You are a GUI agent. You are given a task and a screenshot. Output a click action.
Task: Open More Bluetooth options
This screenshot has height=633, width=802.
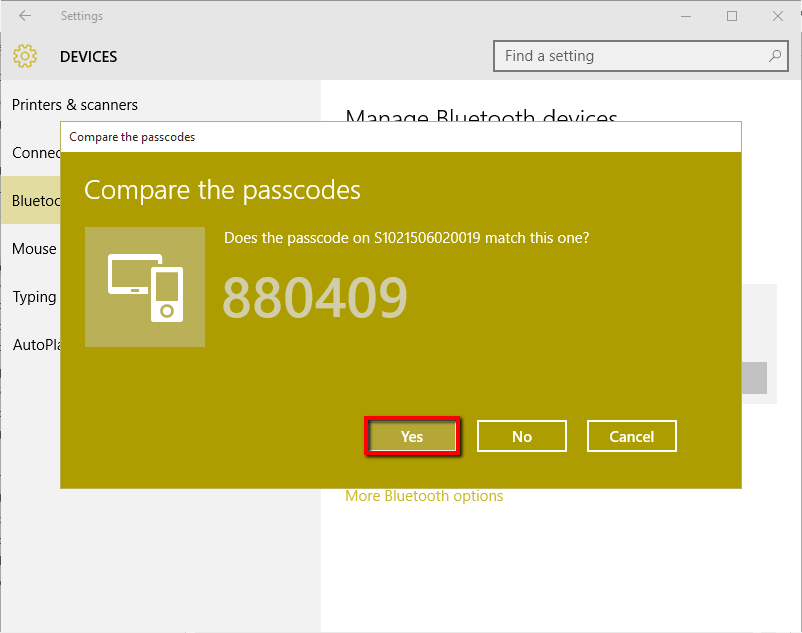pos(424,495)
